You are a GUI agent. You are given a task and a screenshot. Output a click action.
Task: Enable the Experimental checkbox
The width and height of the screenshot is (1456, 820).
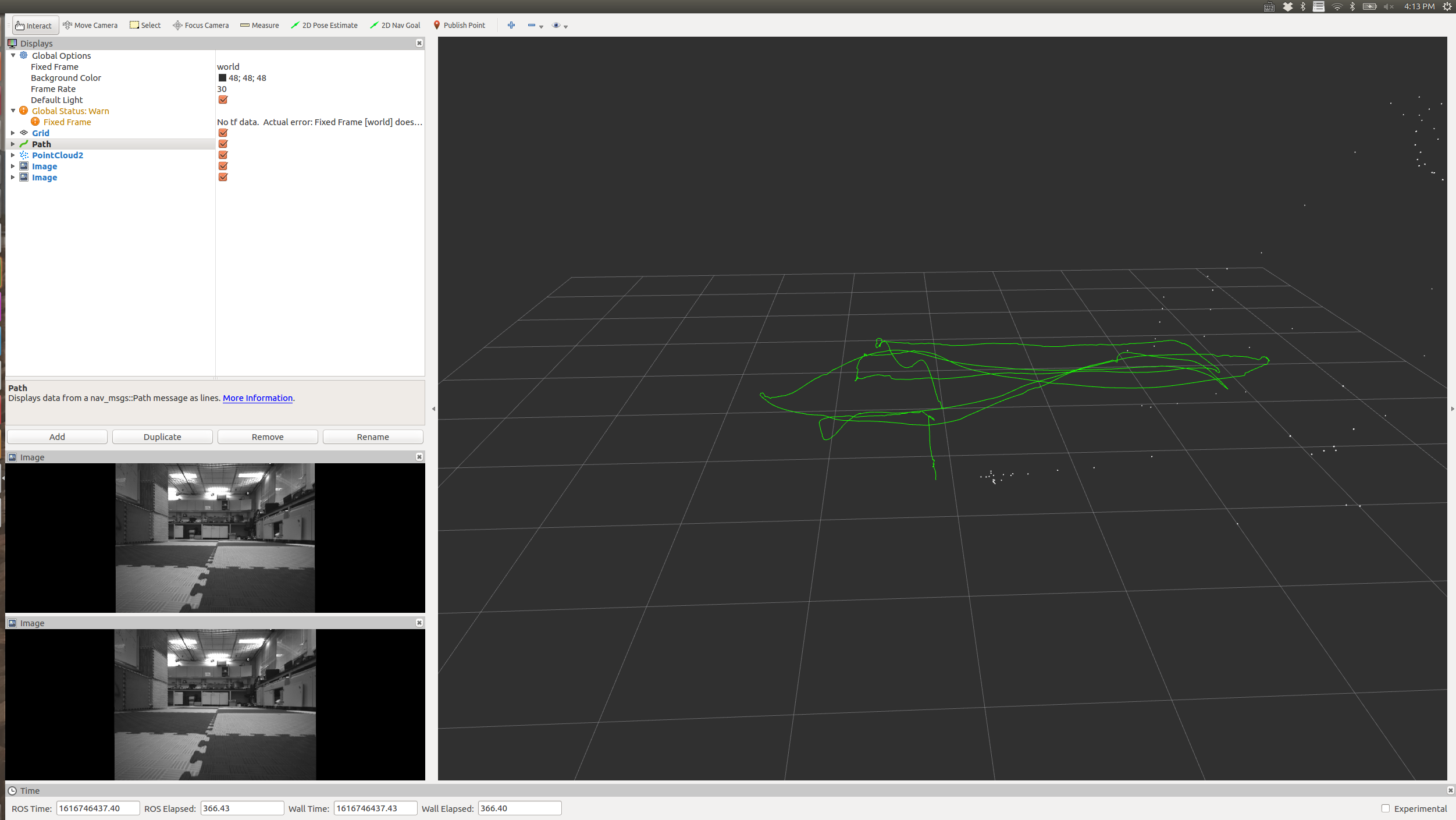[1385, 808]
